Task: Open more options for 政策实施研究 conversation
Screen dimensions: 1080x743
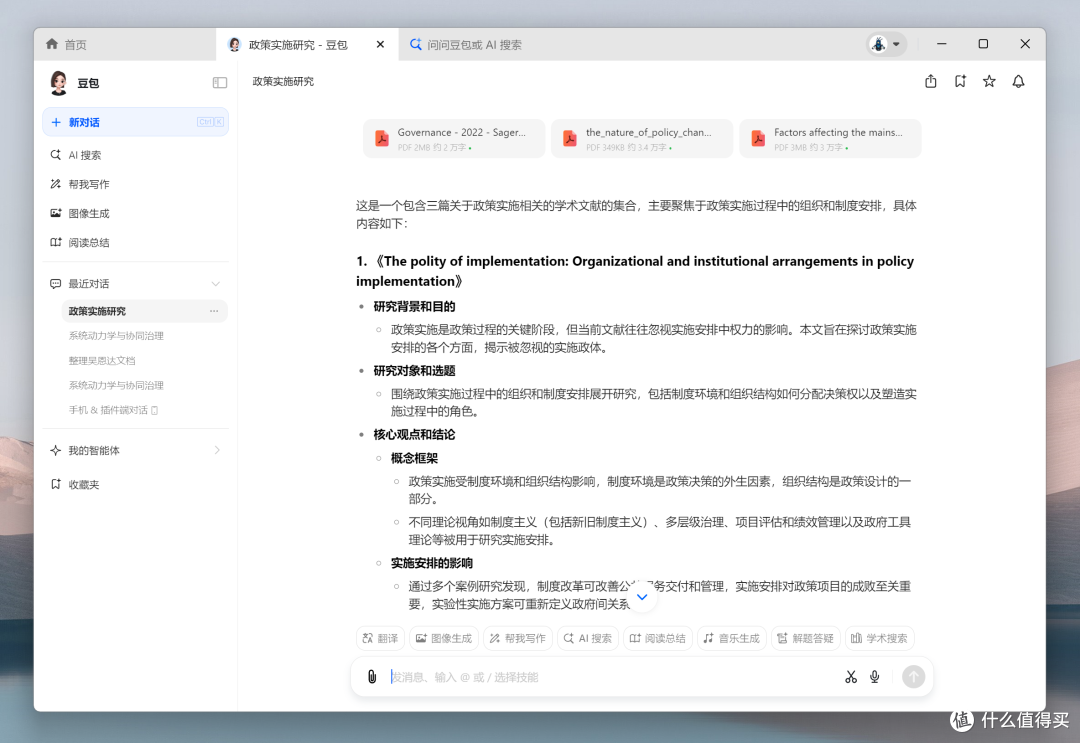Action: [x=214, y=311]
